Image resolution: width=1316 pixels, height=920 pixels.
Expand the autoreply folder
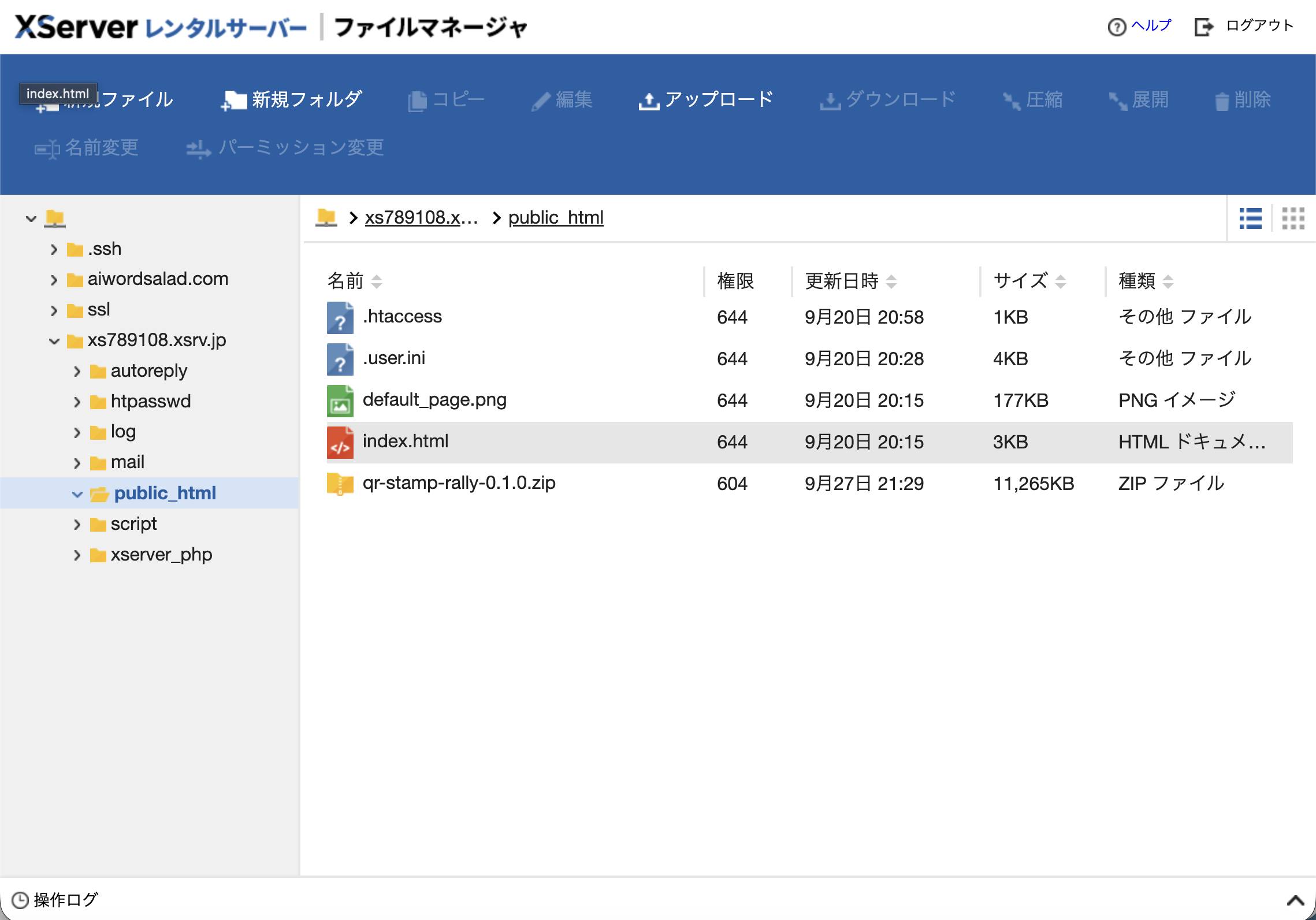click(77, 372)
